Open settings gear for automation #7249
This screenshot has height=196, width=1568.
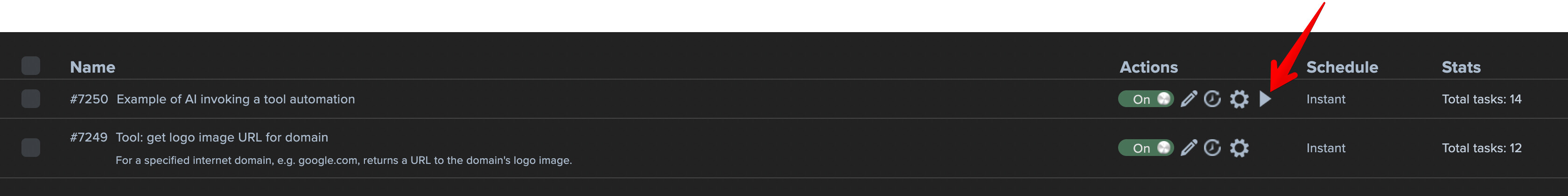1239,148
